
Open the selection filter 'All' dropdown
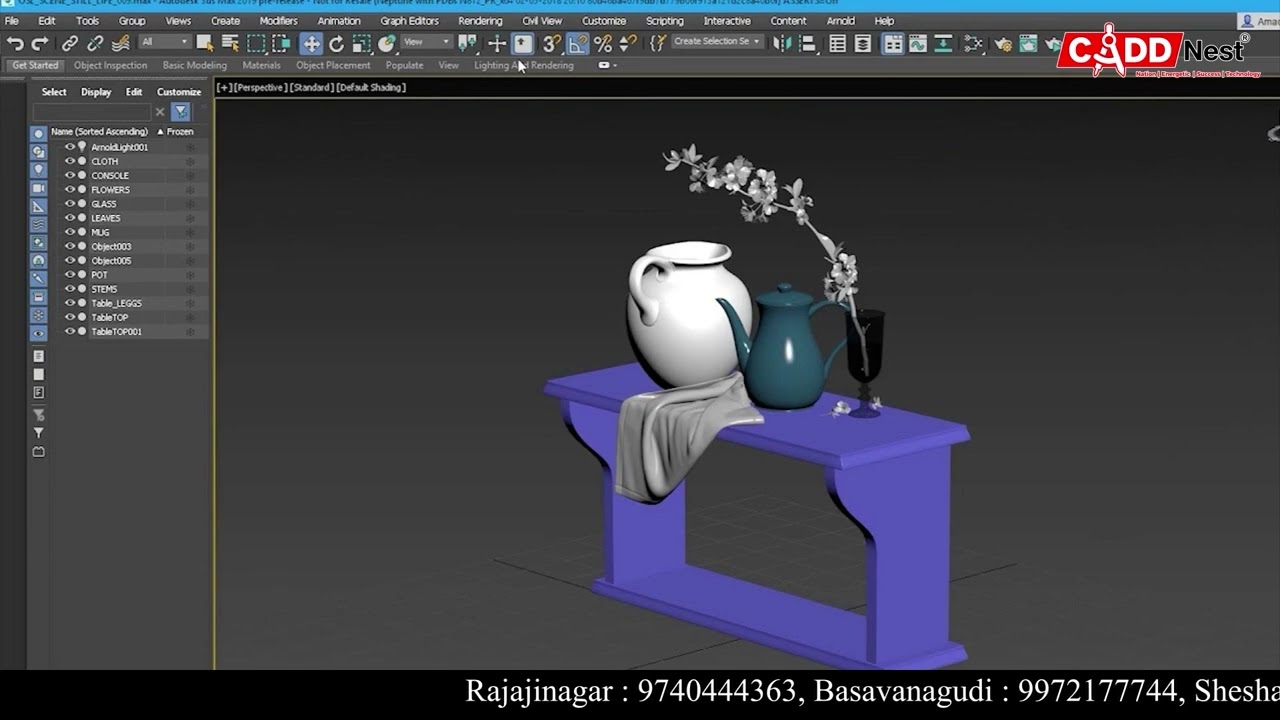(x=164, y=42)
